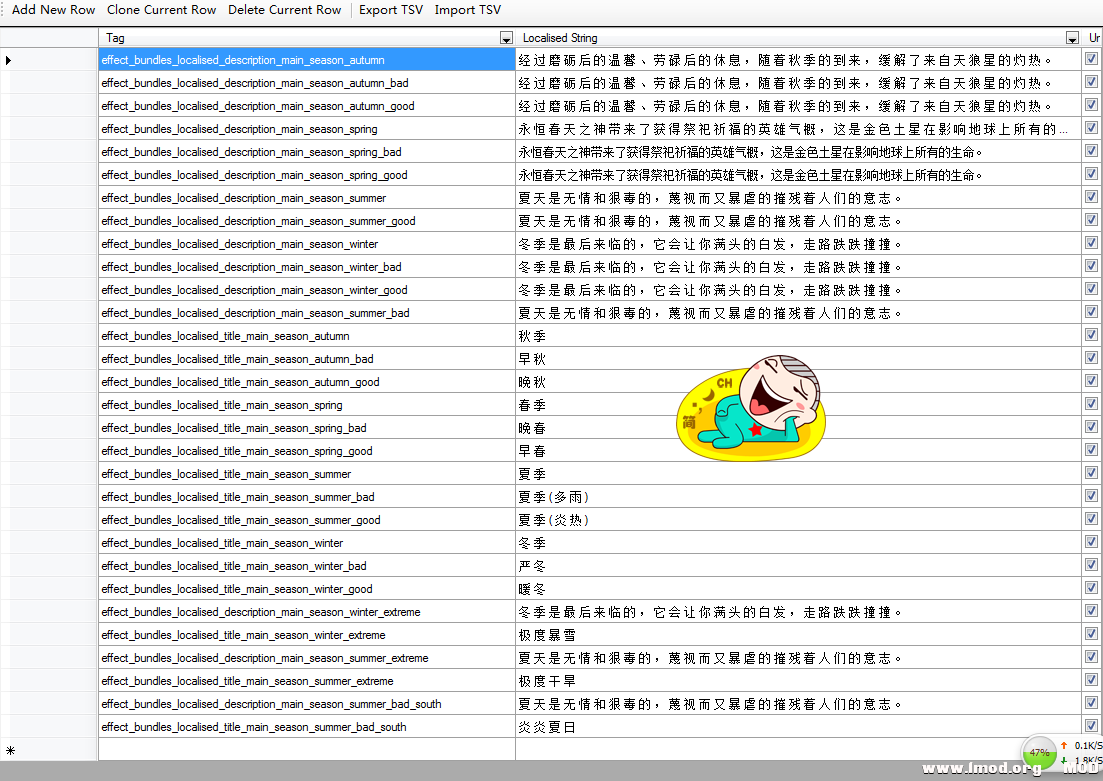Click the new-row asterisk marker at bottom
The image size is (1103, 781).
pos(9,750)
